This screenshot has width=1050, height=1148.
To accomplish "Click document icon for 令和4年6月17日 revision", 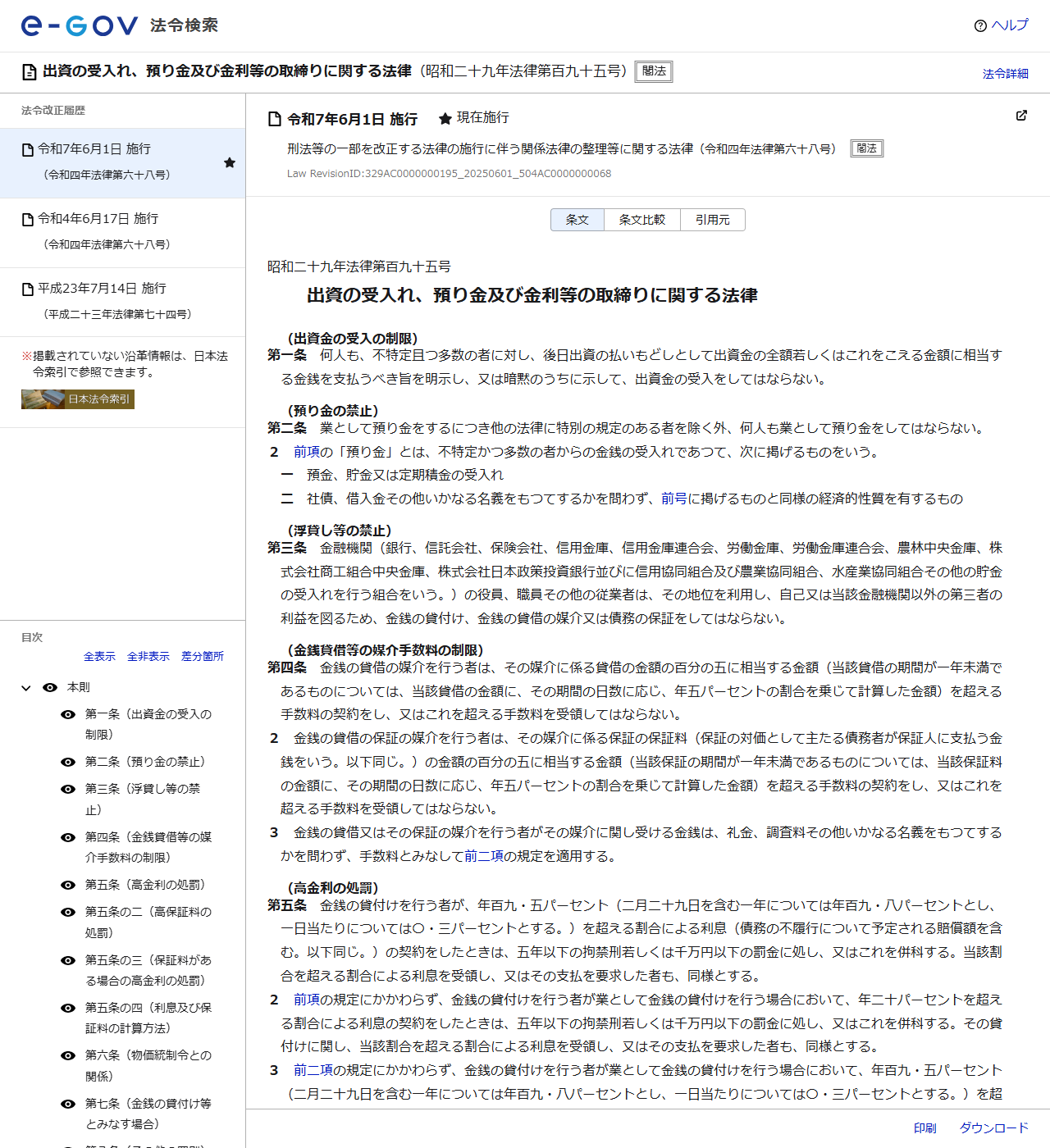I will pos(28,220).
